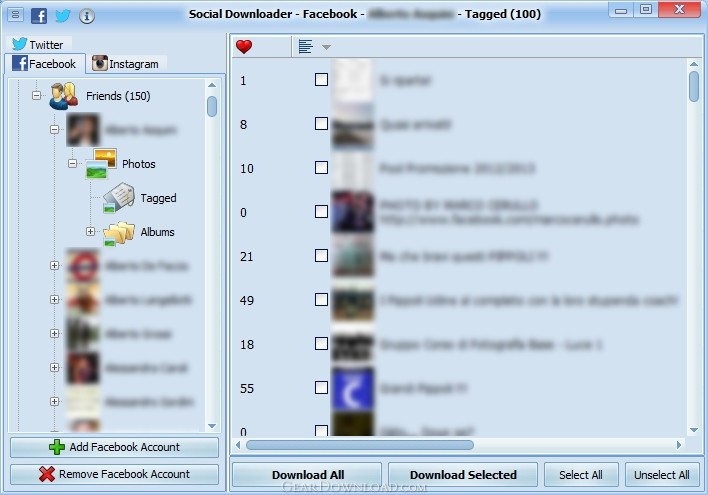Click Remove Facebook Account button
Viewport: 708px width, 495px height.
pyautogui.click(x=114, y=474)
